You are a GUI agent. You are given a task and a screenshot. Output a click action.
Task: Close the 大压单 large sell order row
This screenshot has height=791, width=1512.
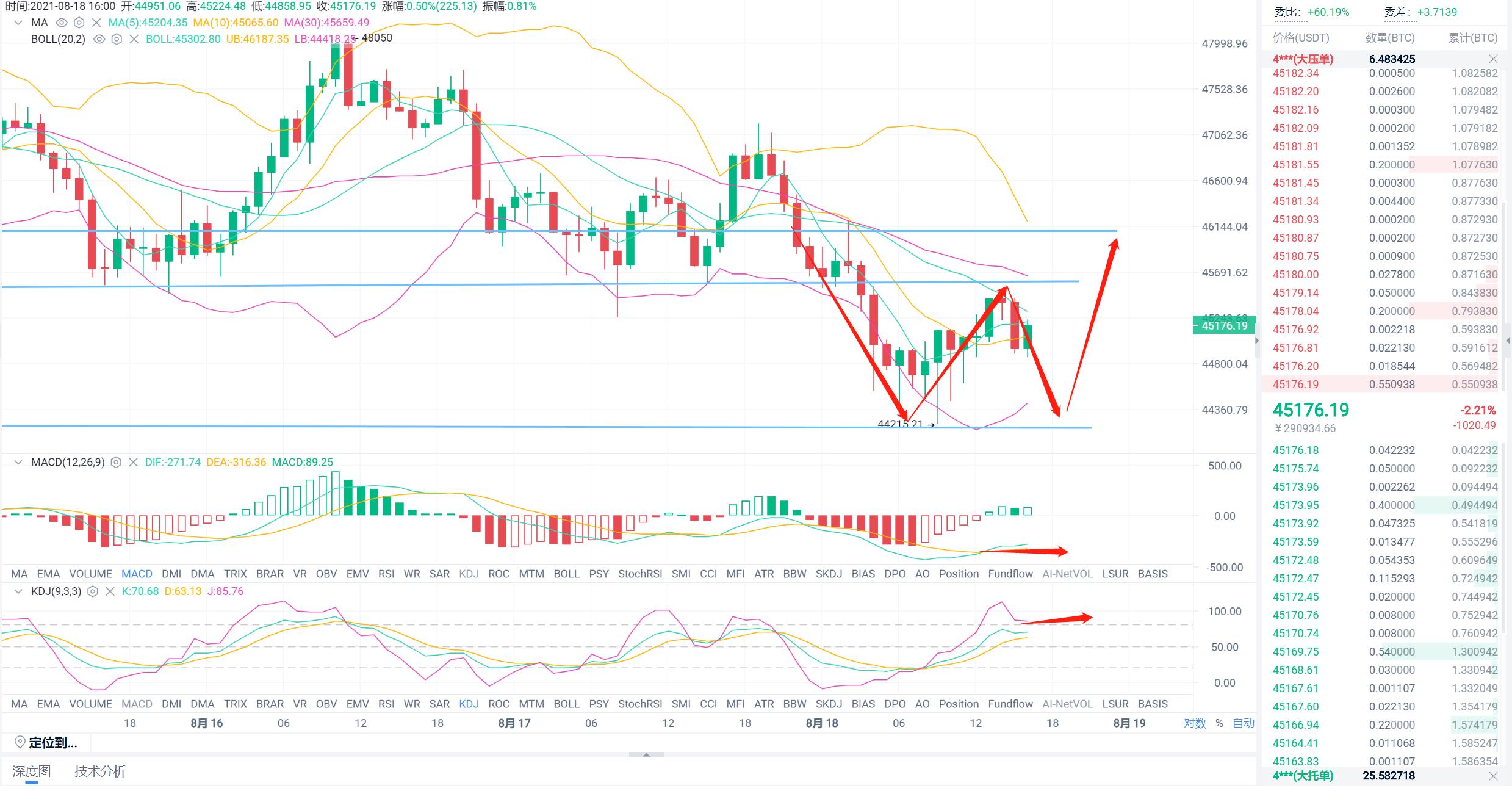[x=1492, y=59]
